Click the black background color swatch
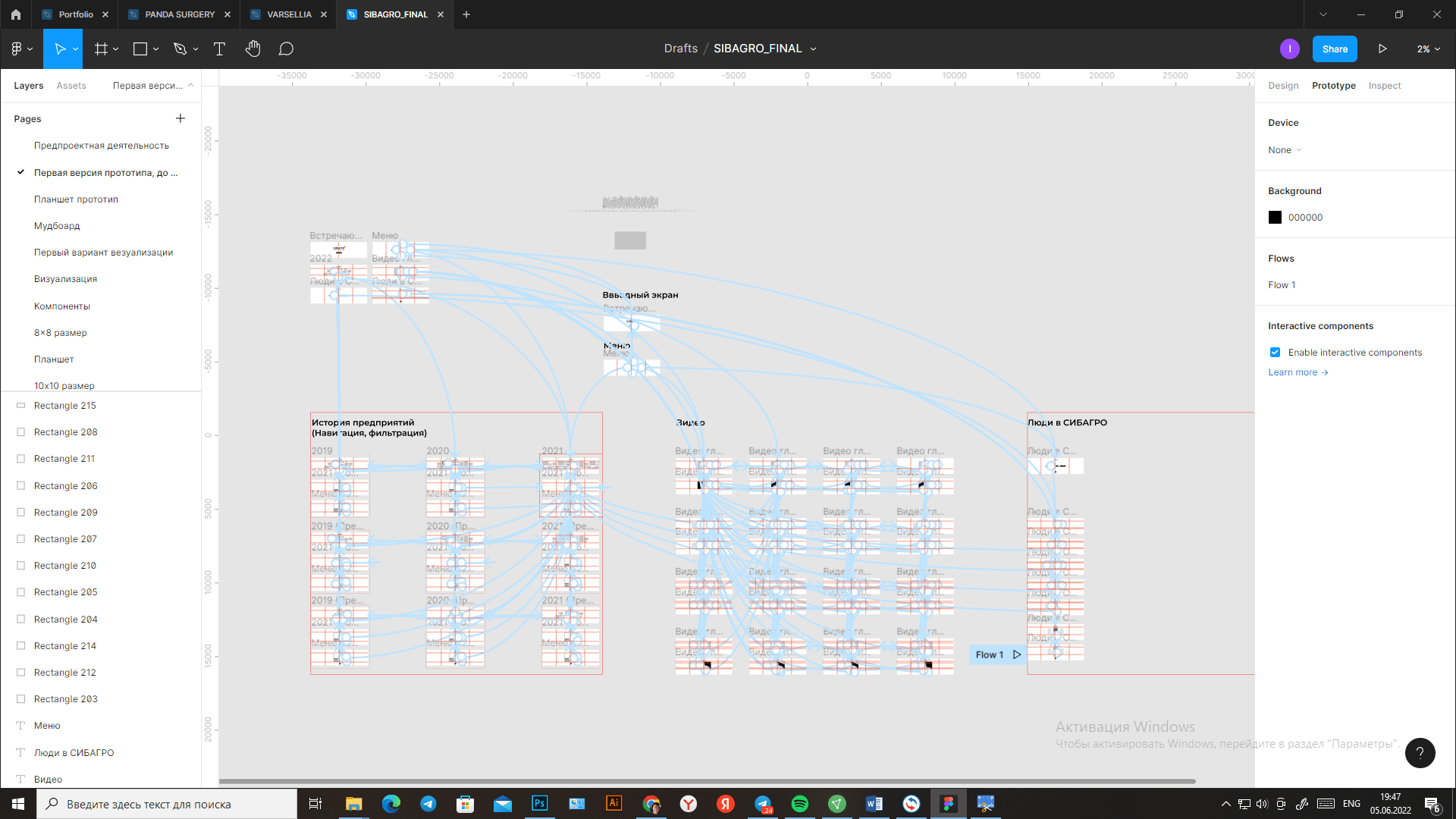1456x819 pixels. pos(1275,218)
